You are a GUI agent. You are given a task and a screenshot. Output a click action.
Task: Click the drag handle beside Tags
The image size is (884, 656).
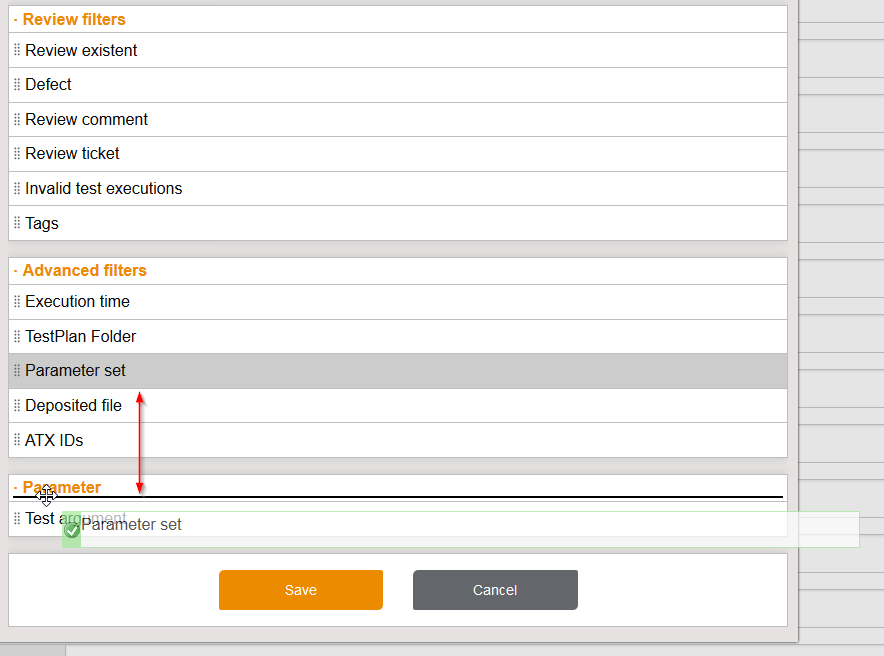pyautogui.click(x=16, y=223)
